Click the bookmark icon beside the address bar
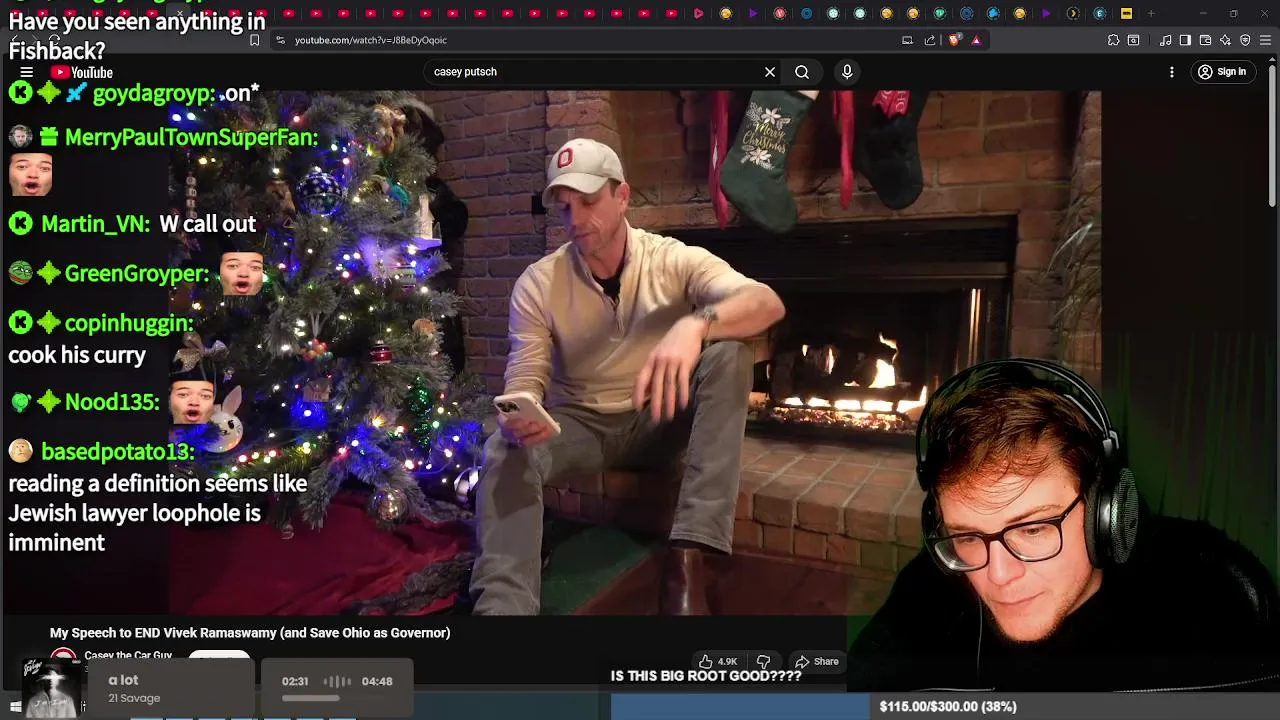Screen dimensions: 1280x720 (254, 40)
